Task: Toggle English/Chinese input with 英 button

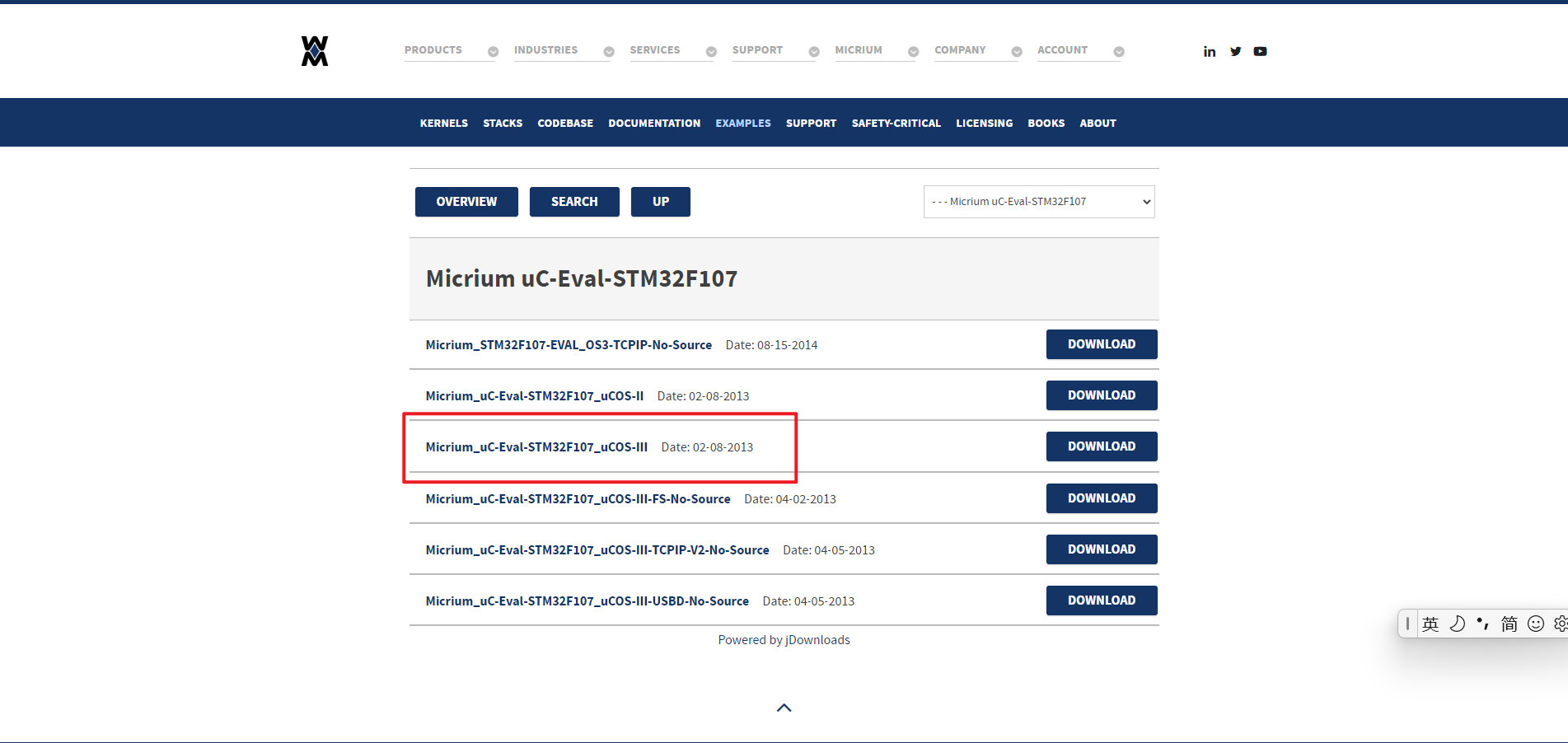Action: [x=1430, y=624]
